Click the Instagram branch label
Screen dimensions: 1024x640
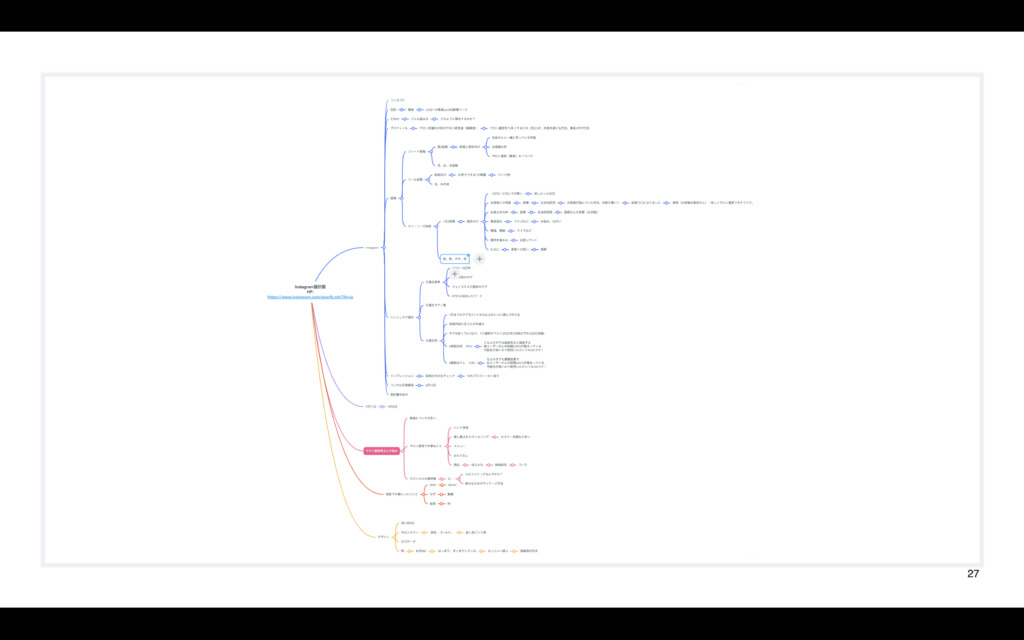pos(370,247)
